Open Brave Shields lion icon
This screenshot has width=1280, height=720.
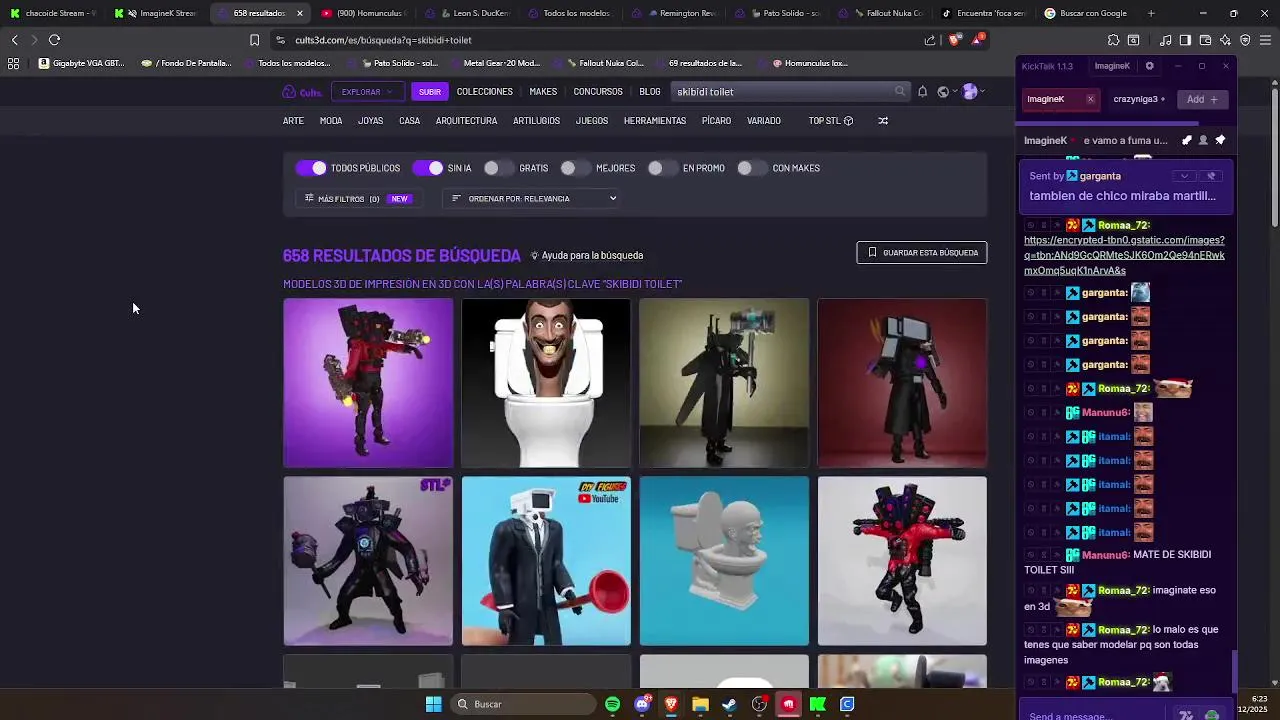click(954, 40)
